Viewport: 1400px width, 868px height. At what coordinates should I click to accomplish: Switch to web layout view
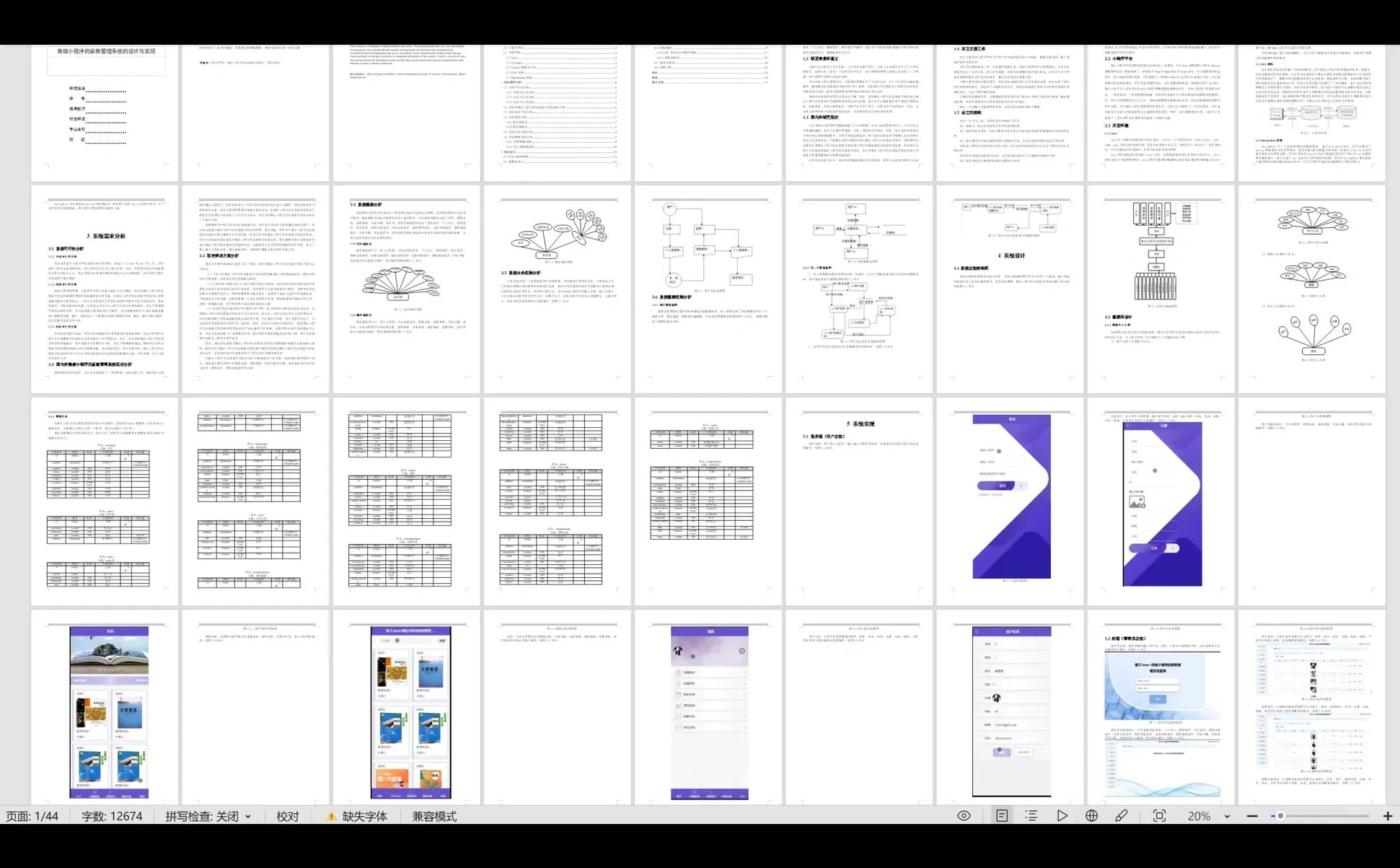1091,816
